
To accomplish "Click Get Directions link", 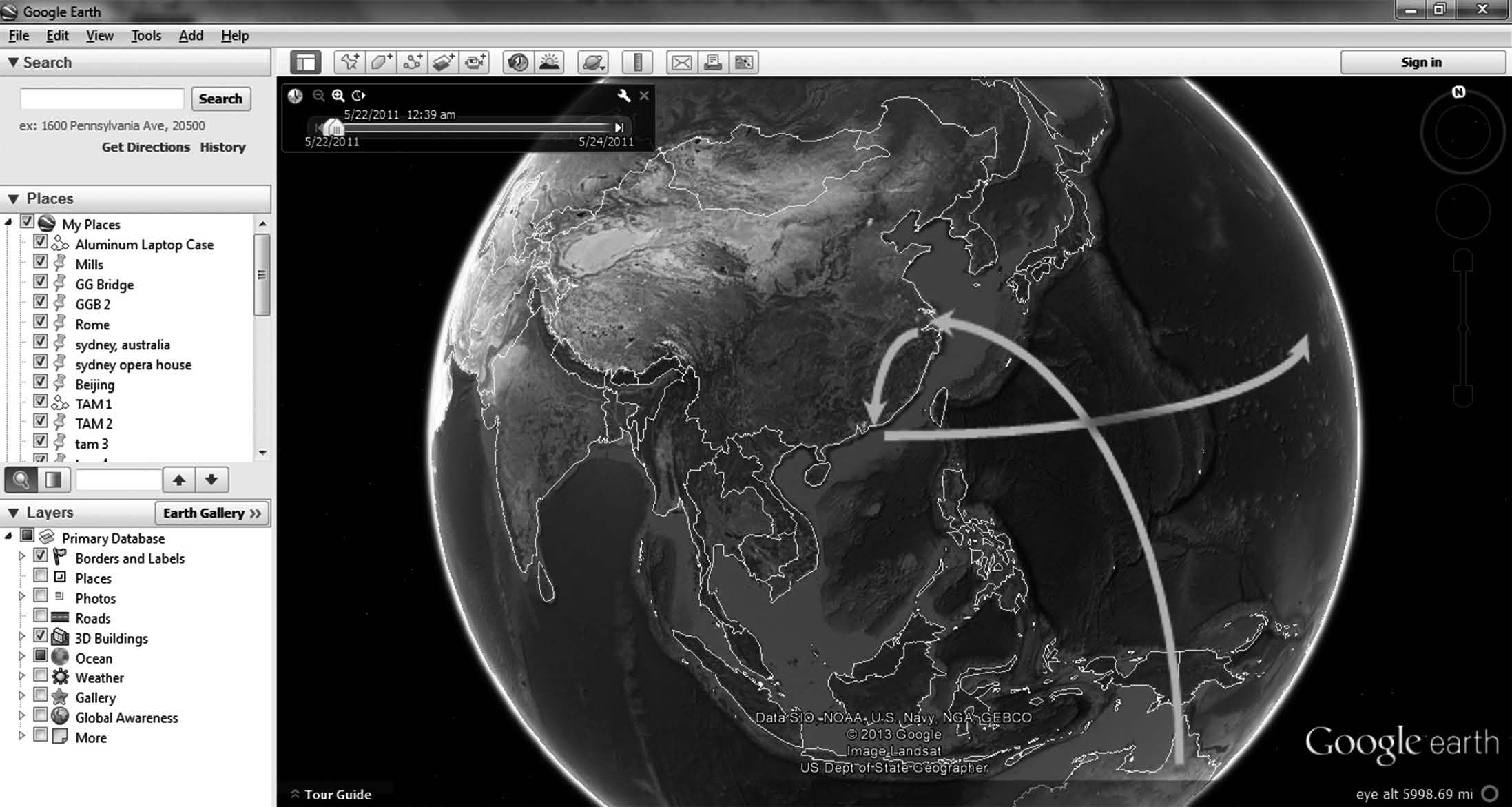I will pyautogui.click(x=147, y=146).
